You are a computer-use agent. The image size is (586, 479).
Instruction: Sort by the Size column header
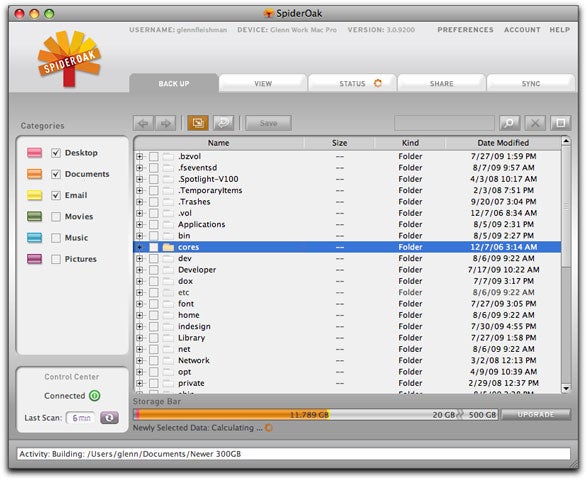pos(339,143)
